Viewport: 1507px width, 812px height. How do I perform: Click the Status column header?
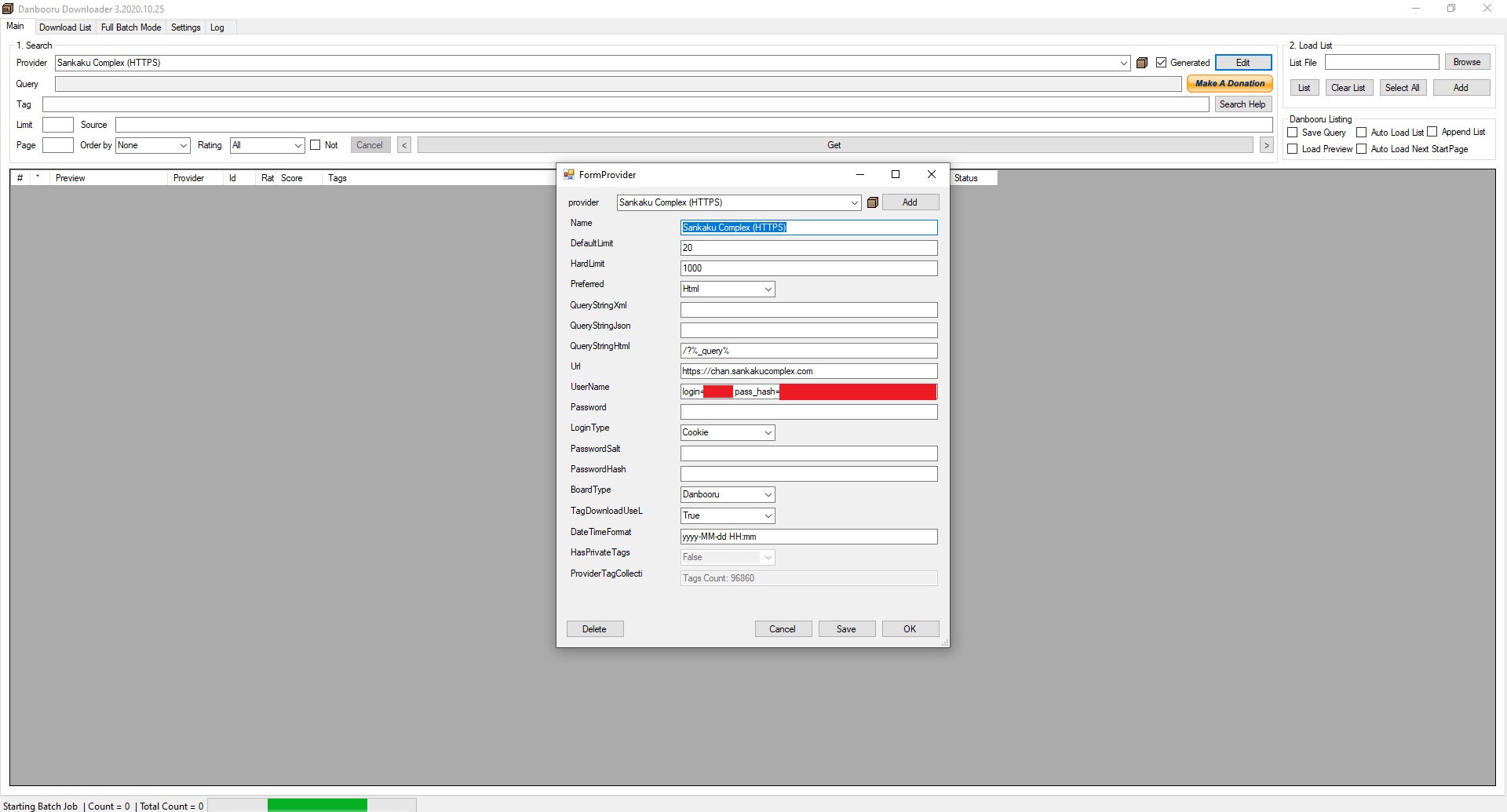[973, 178]
